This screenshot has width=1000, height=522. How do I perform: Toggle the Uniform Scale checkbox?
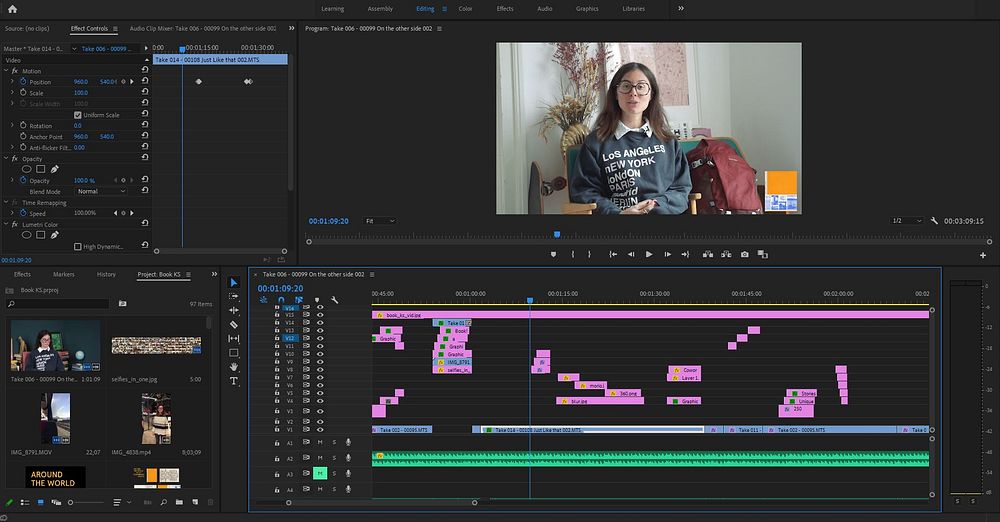(x=78, y=115)
